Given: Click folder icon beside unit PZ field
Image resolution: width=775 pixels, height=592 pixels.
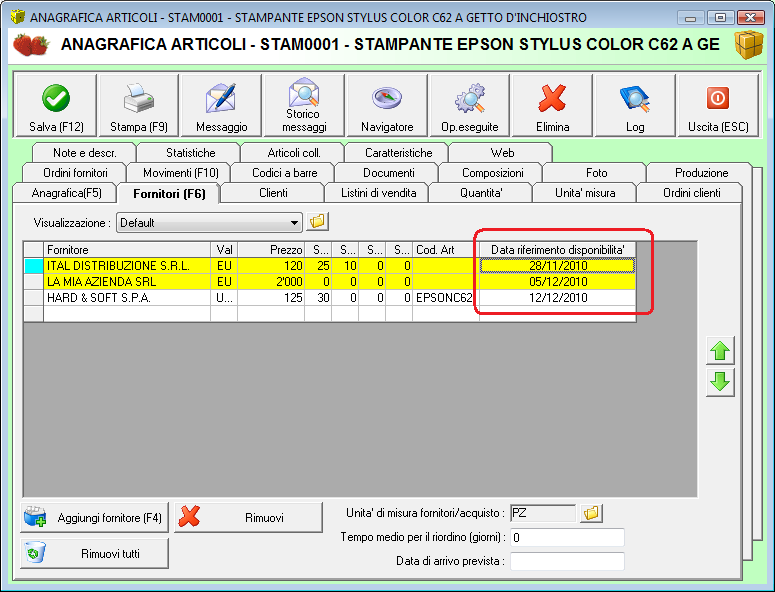Looking at the screenshot, I should [x=591, y=513].
